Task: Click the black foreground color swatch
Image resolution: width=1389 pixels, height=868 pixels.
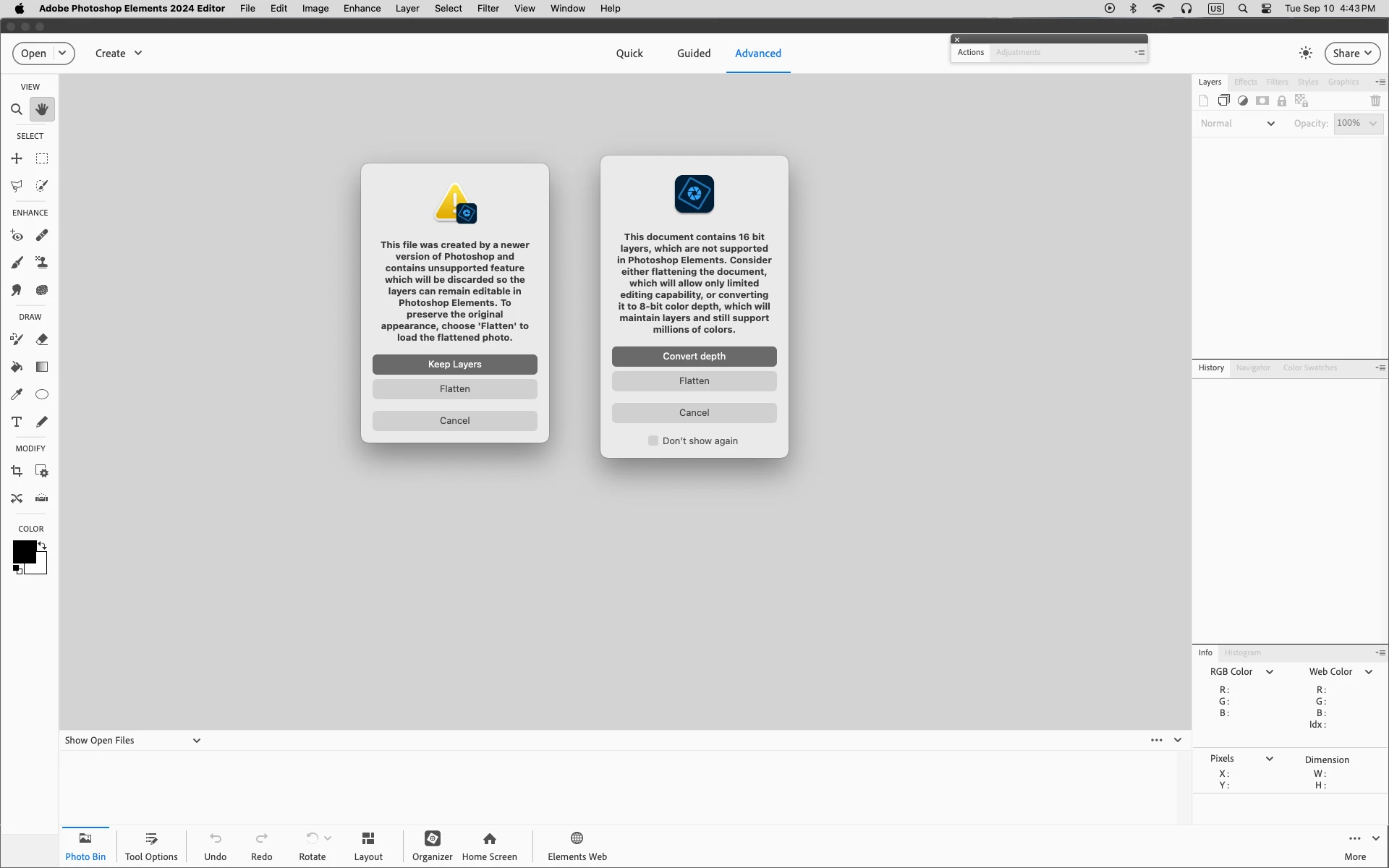Action: (23, 552)
